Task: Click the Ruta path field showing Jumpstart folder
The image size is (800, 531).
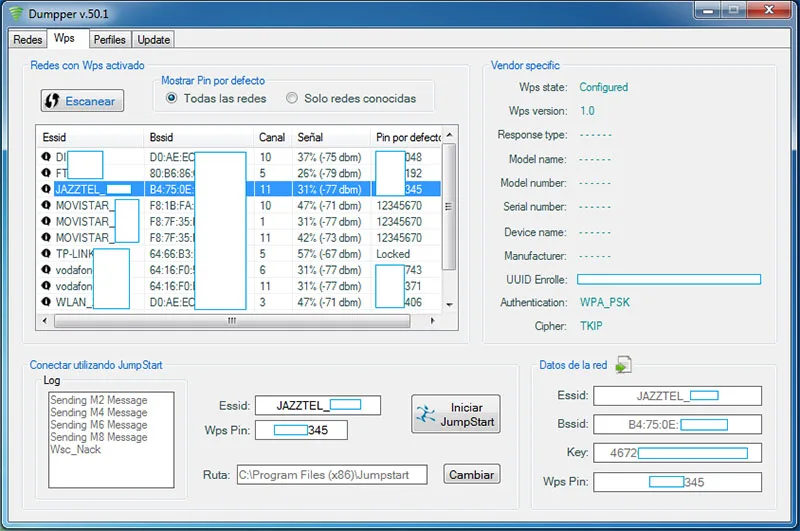Action: (332, 474)
